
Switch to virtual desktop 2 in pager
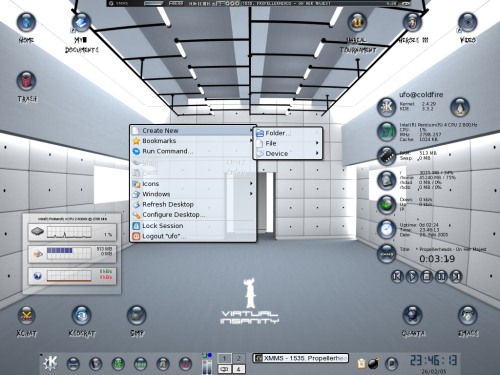point(239,358)
